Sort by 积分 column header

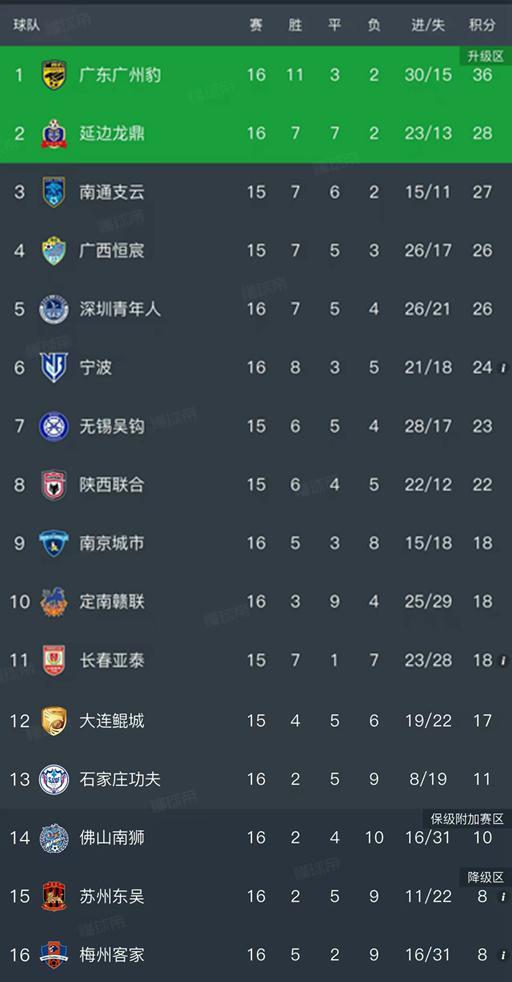[483, 25]
